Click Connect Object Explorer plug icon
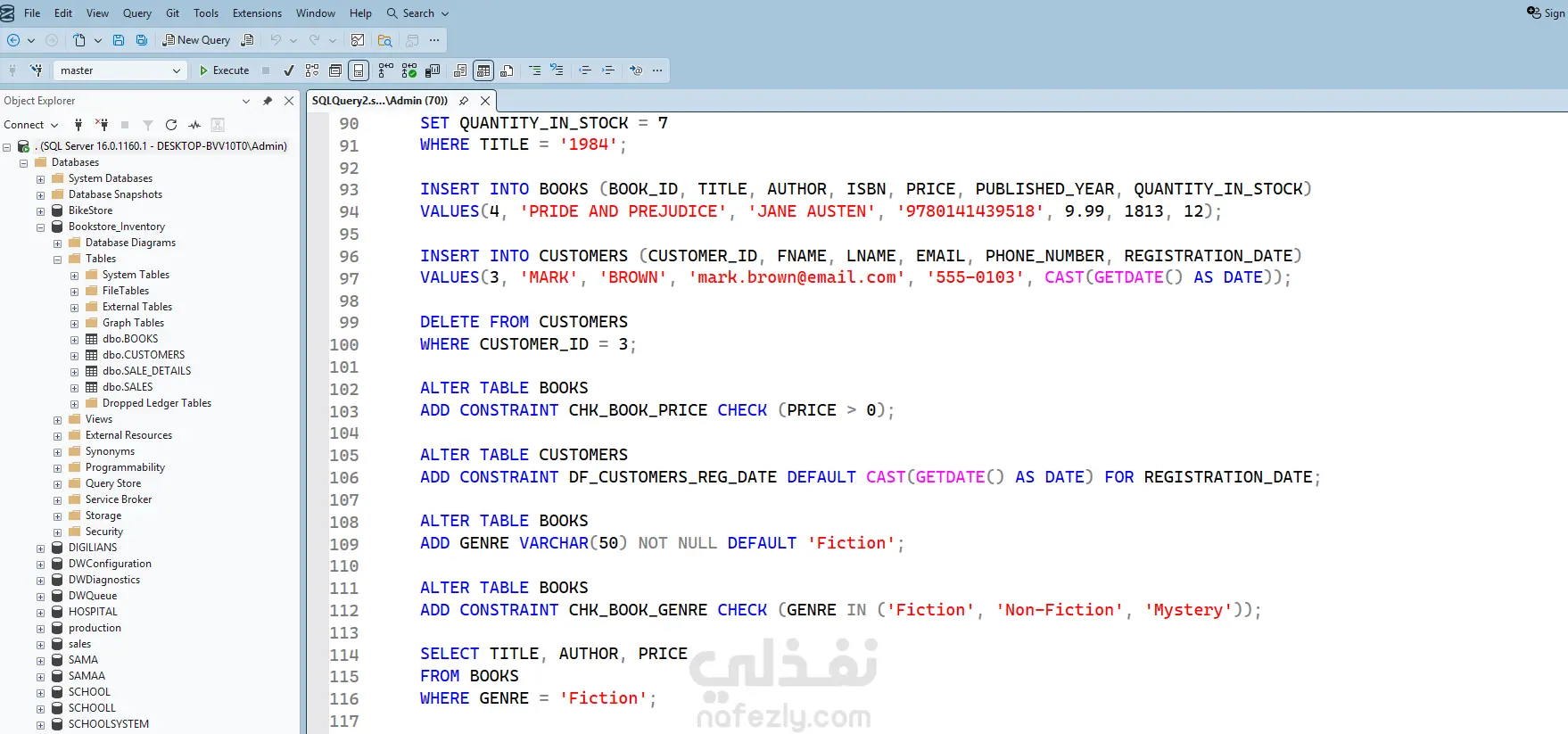This screenshot has height=734, width=1568. pyautogui.click(x=78, y=125)
